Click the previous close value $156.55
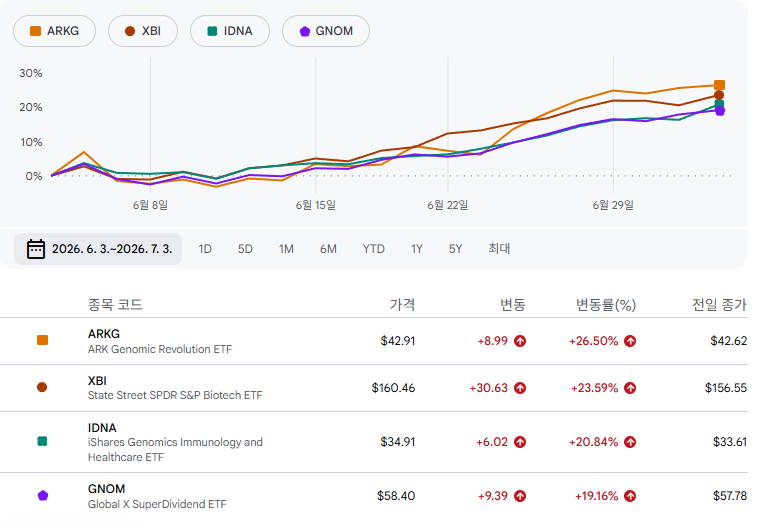Viewport: 762px width, 522px height. tap(726, 388)
